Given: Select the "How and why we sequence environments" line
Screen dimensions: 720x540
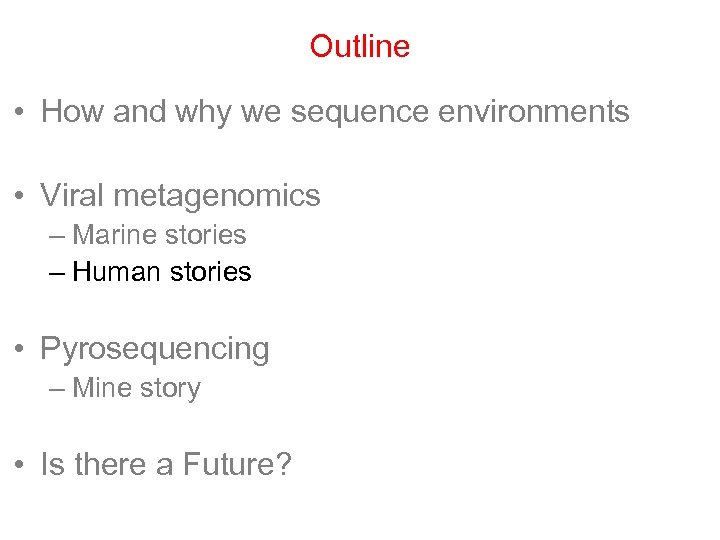Looking at the screenshot, I should click(x=335, y=112).
